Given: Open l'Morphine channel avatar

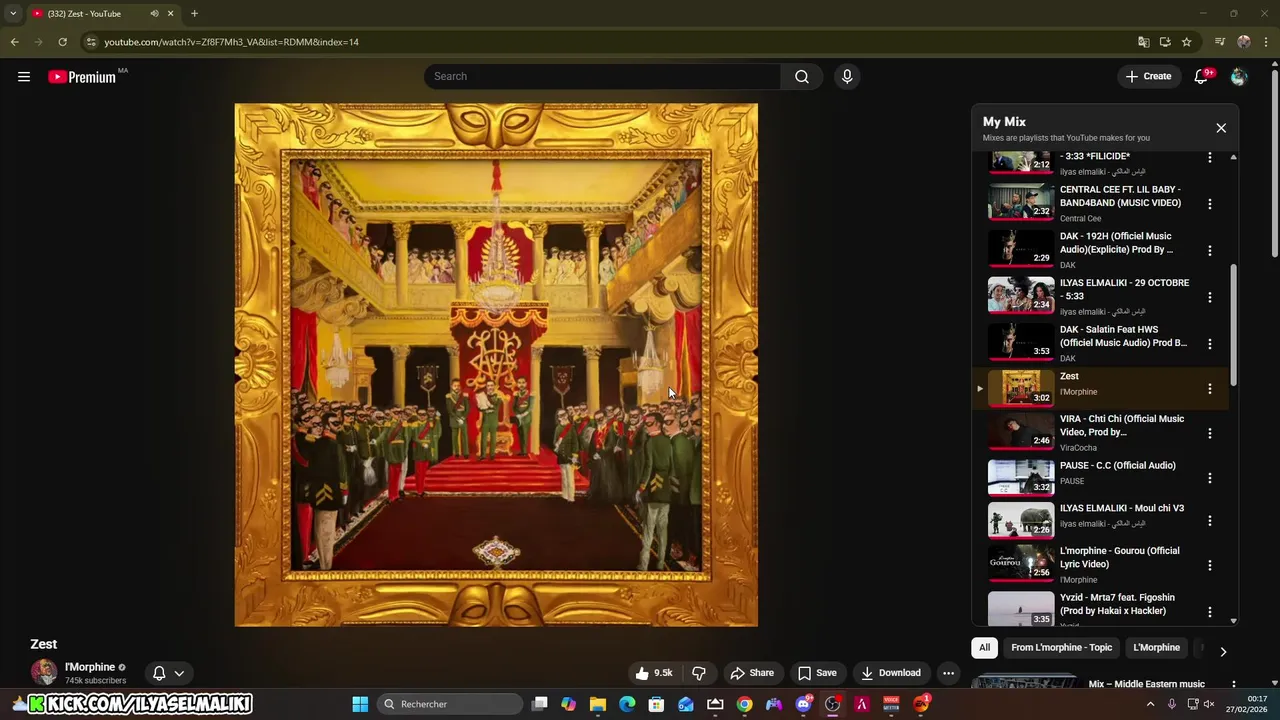Looking at the screenshot, I should tap(44, 673).
